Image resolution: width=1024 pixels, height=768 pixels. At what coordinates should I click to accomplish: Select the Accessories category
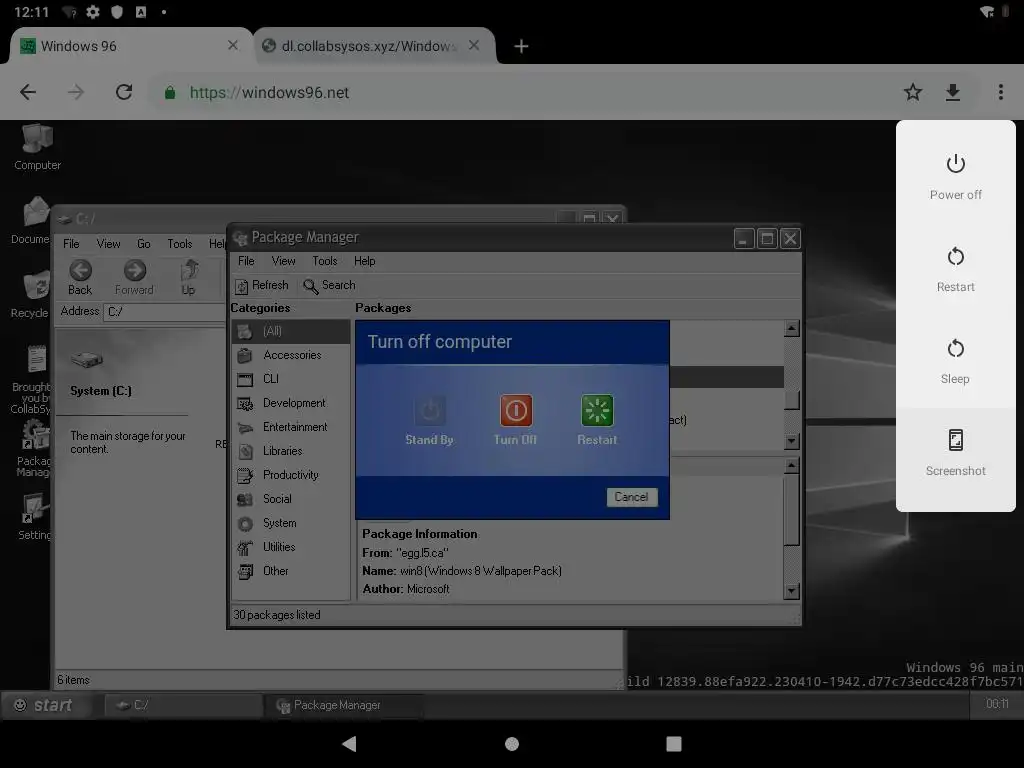pos(291,355)
